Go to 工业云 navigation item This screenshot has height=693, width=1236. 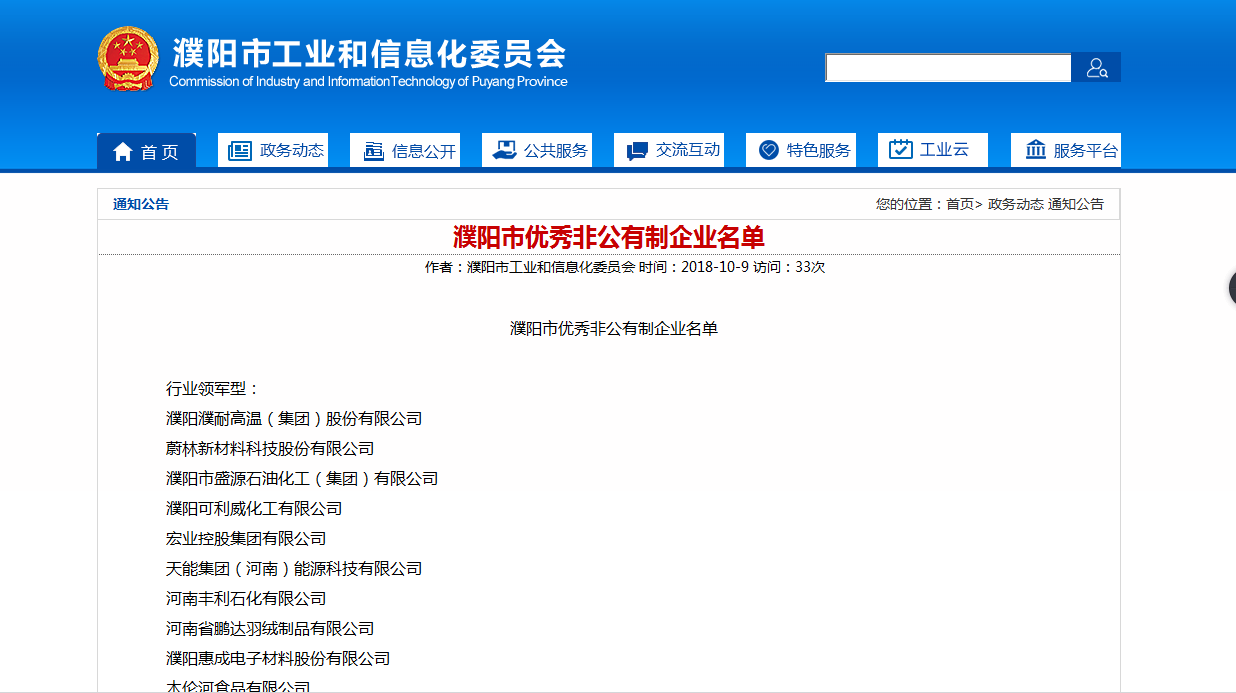944,150
